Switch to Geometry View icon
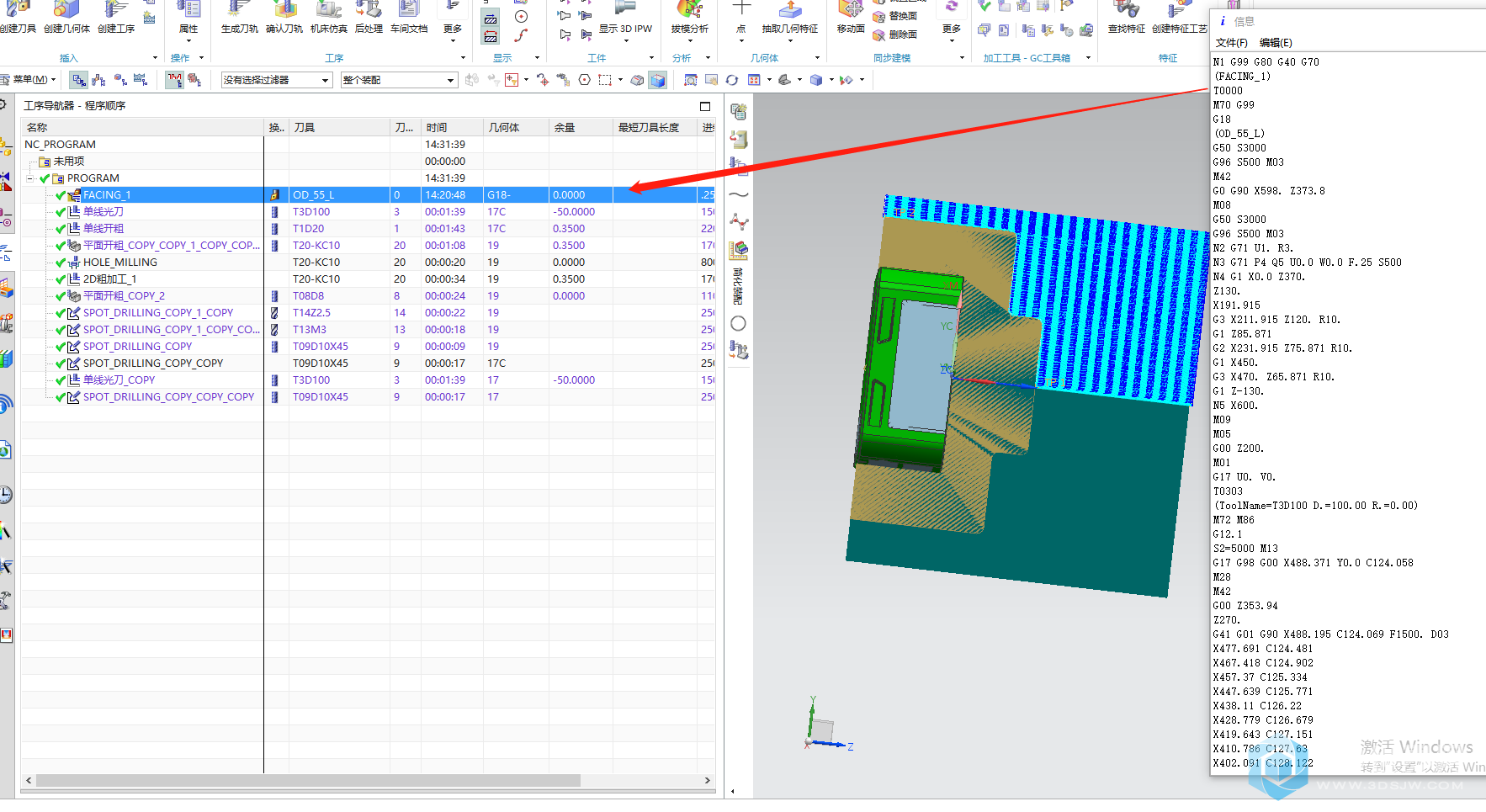The width and height of the screenshot is (1486, 812). point(120,80)
